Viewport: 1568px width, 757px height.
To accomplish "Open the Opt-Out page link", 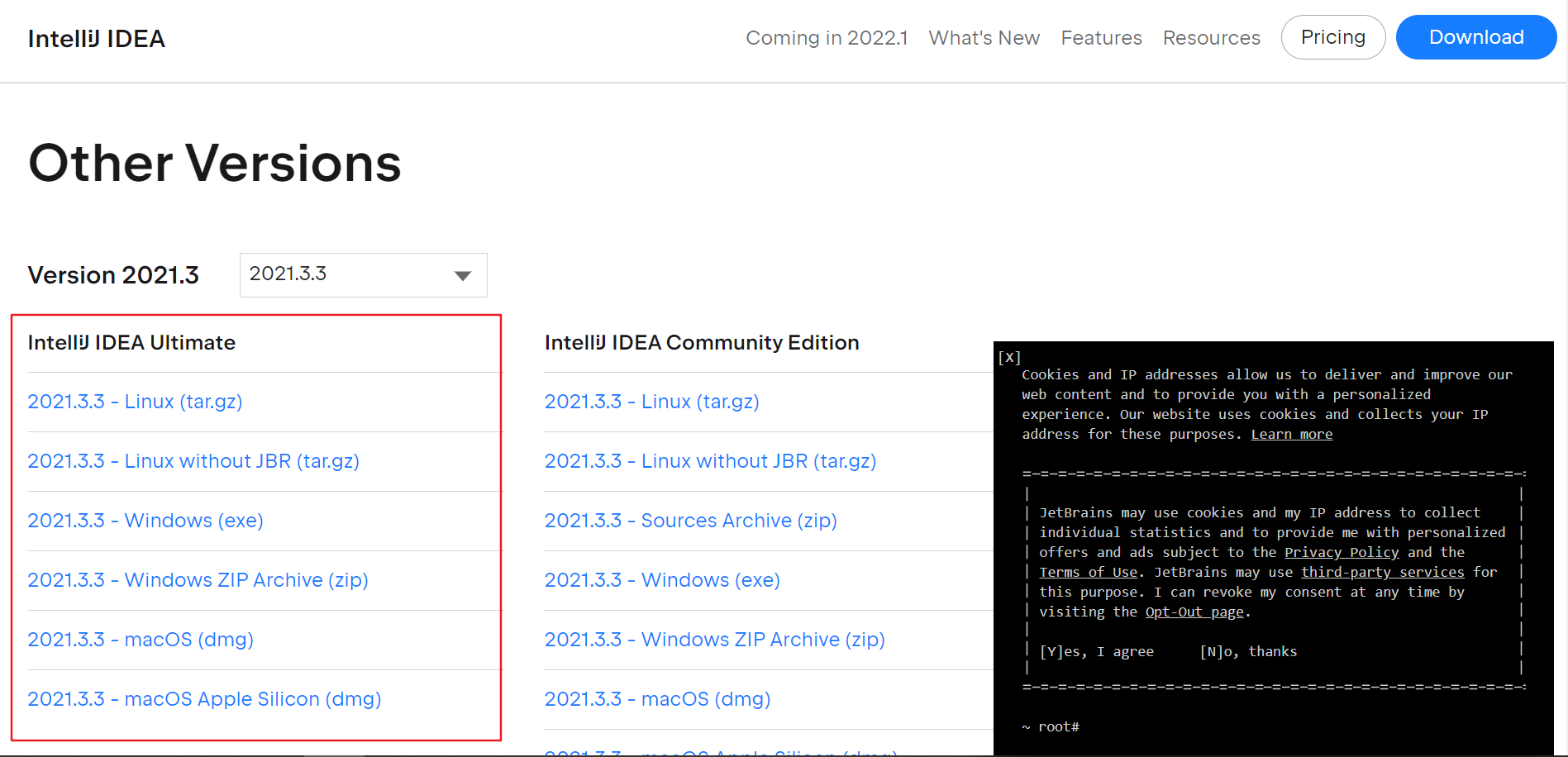I will 1194,612.
